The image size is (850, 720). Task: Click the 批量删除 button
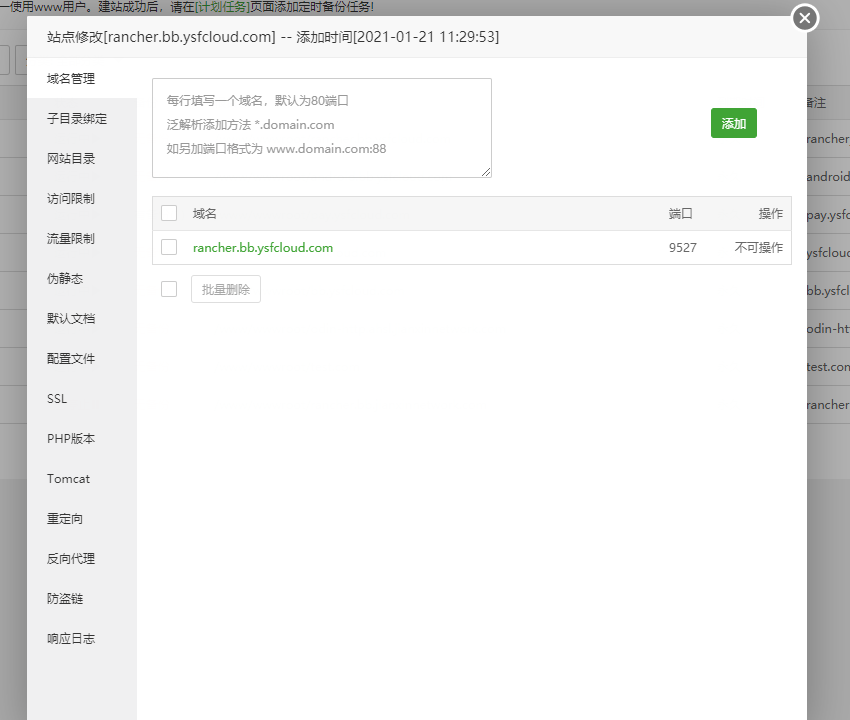[x=225, y=288]
